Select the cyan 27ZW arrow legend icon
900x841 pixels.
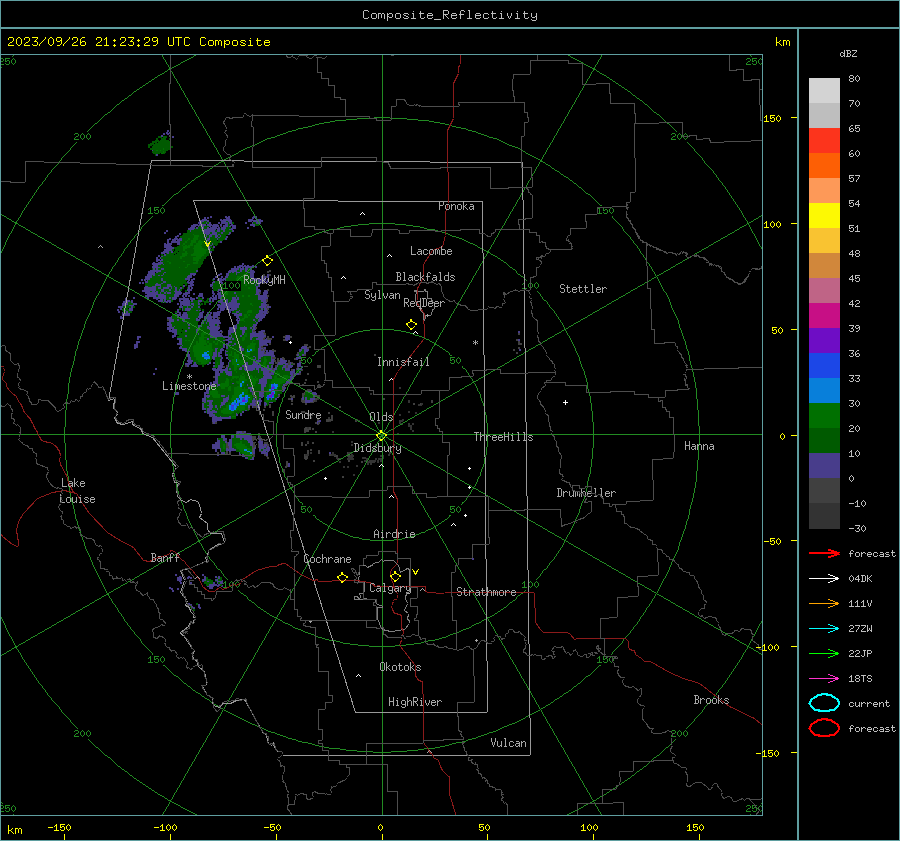824,629
